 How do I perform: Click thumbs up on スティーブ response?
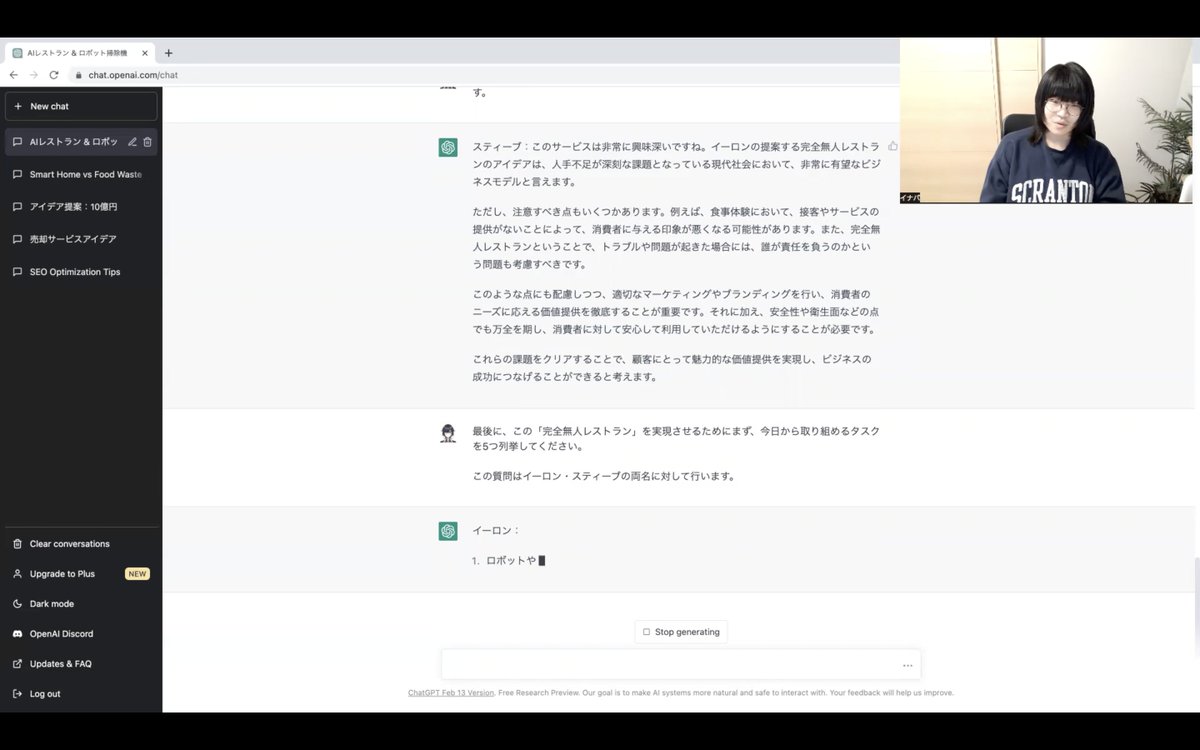[x=892, y=146]
